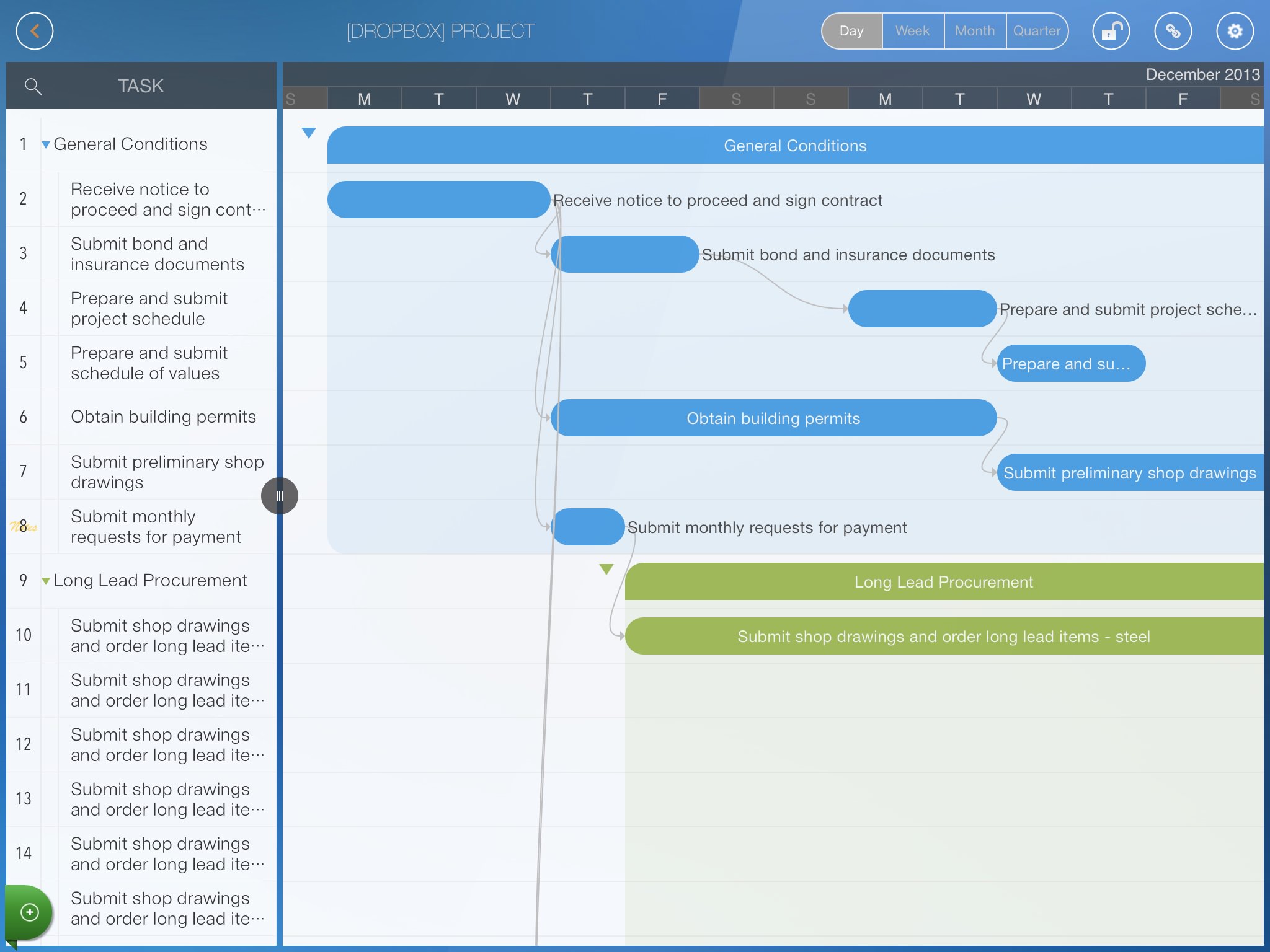Toggle the padlock lock icon
Viewport: 1270px width, 952px height.
tap(1111, 31)
